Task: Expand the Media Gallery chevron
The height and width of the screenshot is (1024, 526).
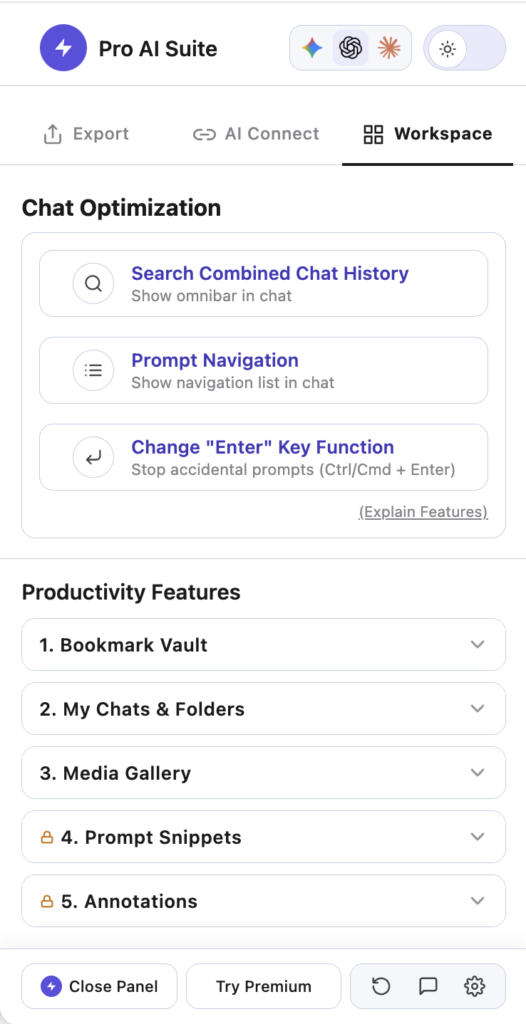Action: (478, 773)
